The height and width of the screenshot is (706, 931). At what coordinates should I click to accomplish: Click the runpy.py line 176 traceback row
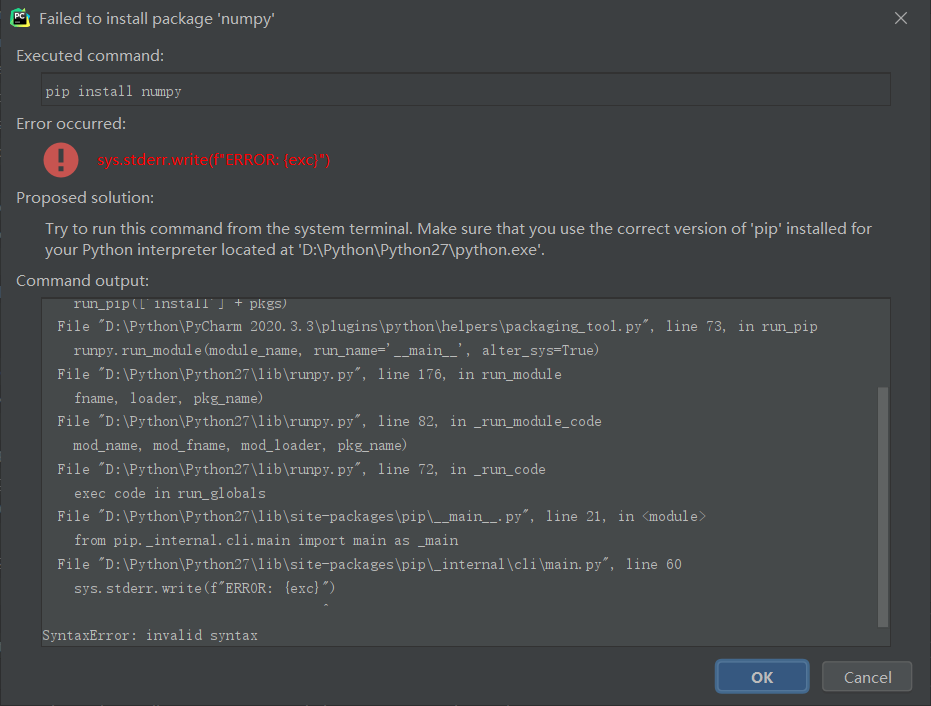[x=309, y=374]
